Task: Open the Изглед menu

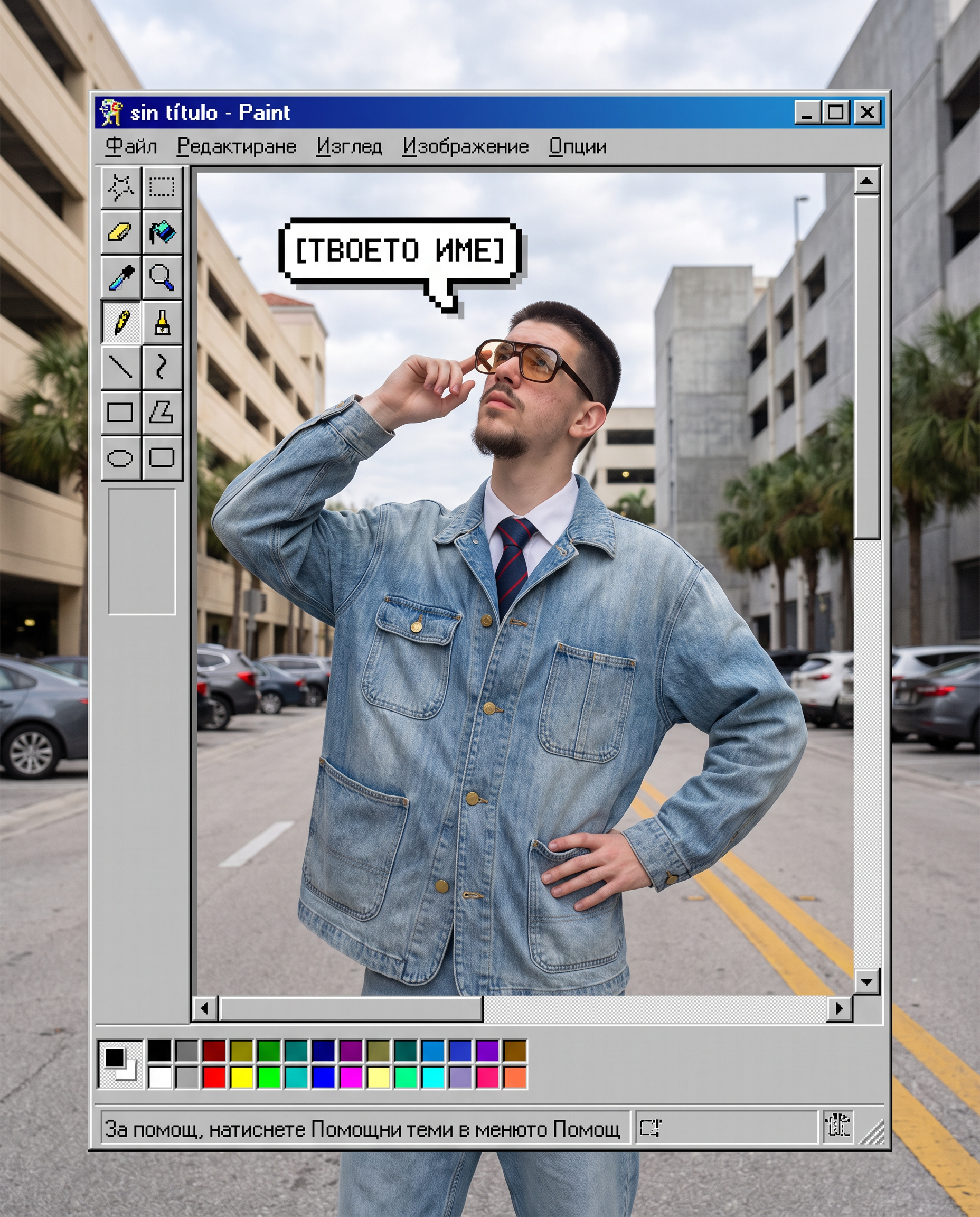Action: 349,146
